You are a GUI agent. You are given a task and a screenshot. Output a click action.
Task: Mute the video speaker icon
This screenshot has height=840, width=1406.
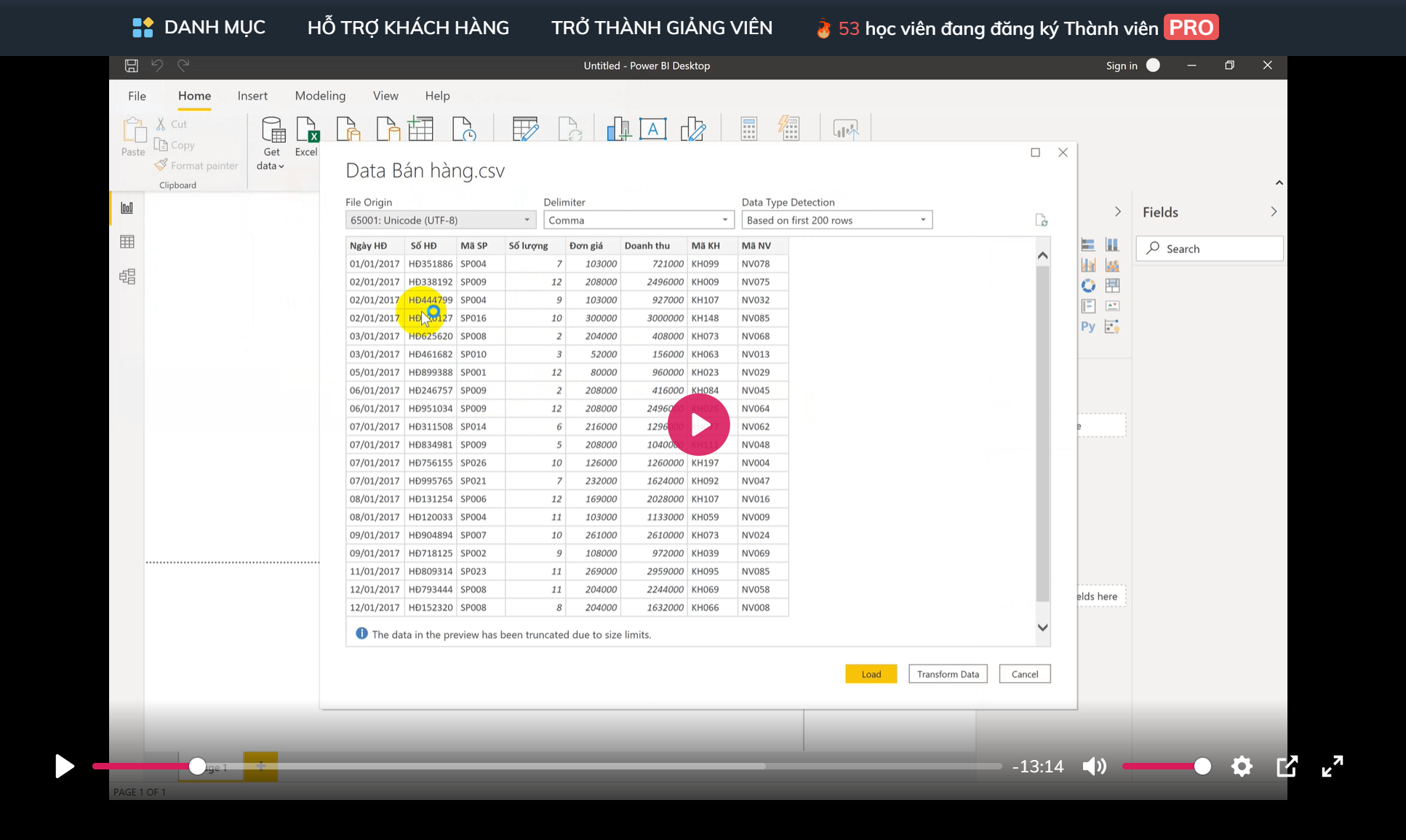(x=1094, y=766)
